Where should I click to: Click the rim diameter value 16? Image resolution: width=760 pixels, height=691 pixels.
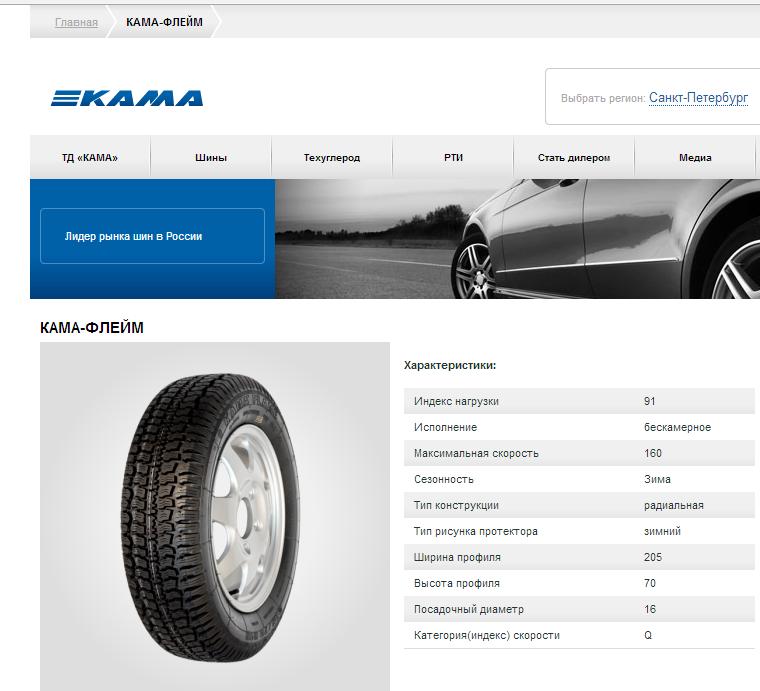(649, 609)
